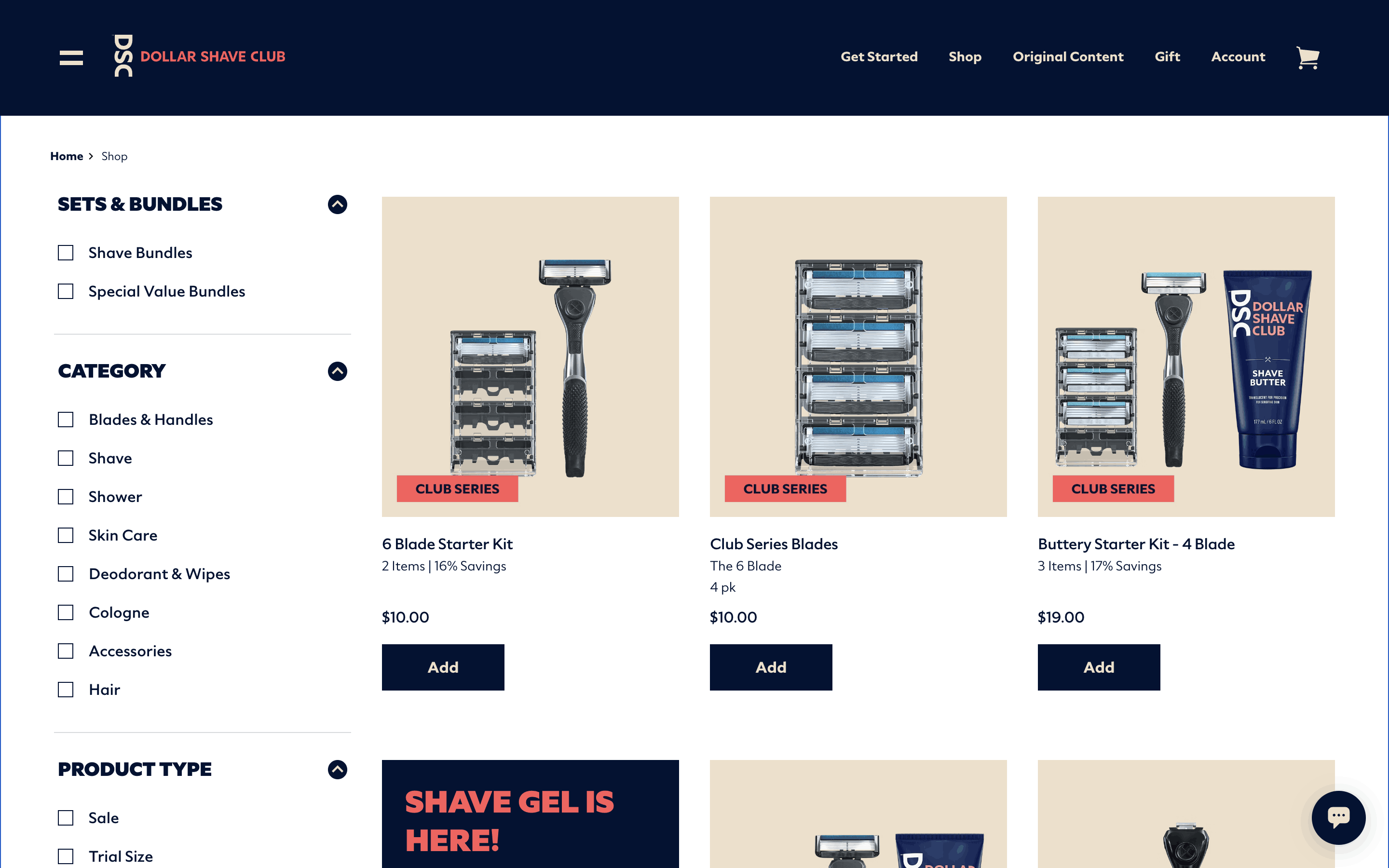The width and height of the screenshot is (1389, 868).
Task: Toggle the Sale product type checkbox
Action: (66, 817)
